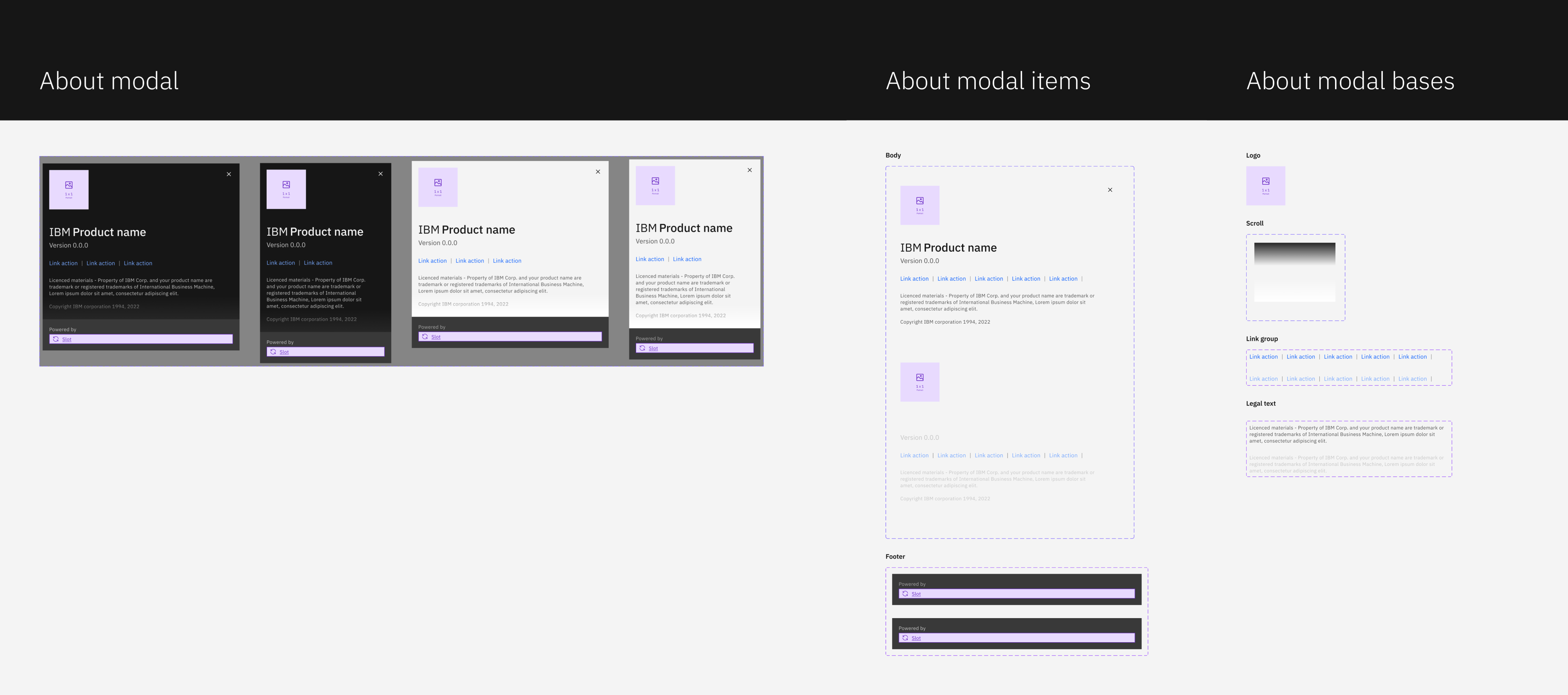Select "IBM Product name" title in narrow light modal
The height and width of the screenshot is (695, 1568).
tap(684, 228)
